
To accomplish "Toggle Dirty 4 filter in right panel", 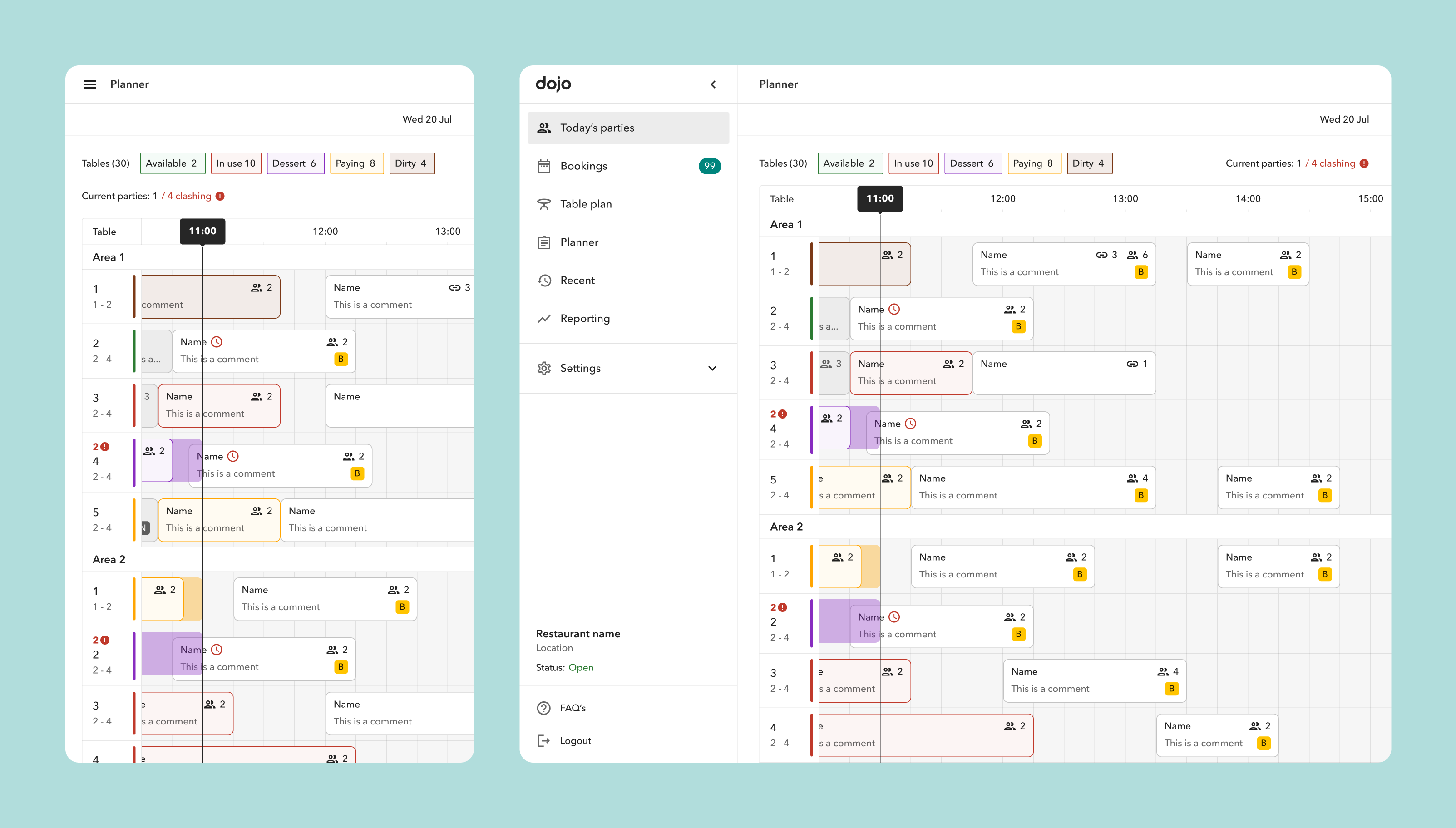I will tap(1089, 163).
